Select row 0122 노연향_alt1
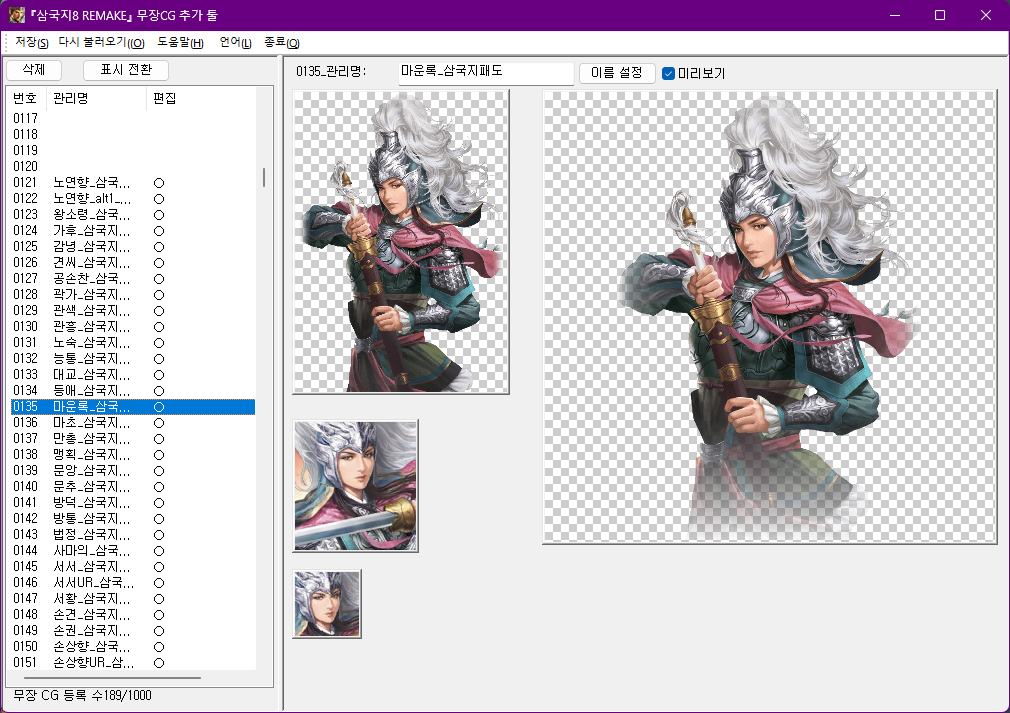This screenshot has width=1010, height=713. tap(133, 198)
